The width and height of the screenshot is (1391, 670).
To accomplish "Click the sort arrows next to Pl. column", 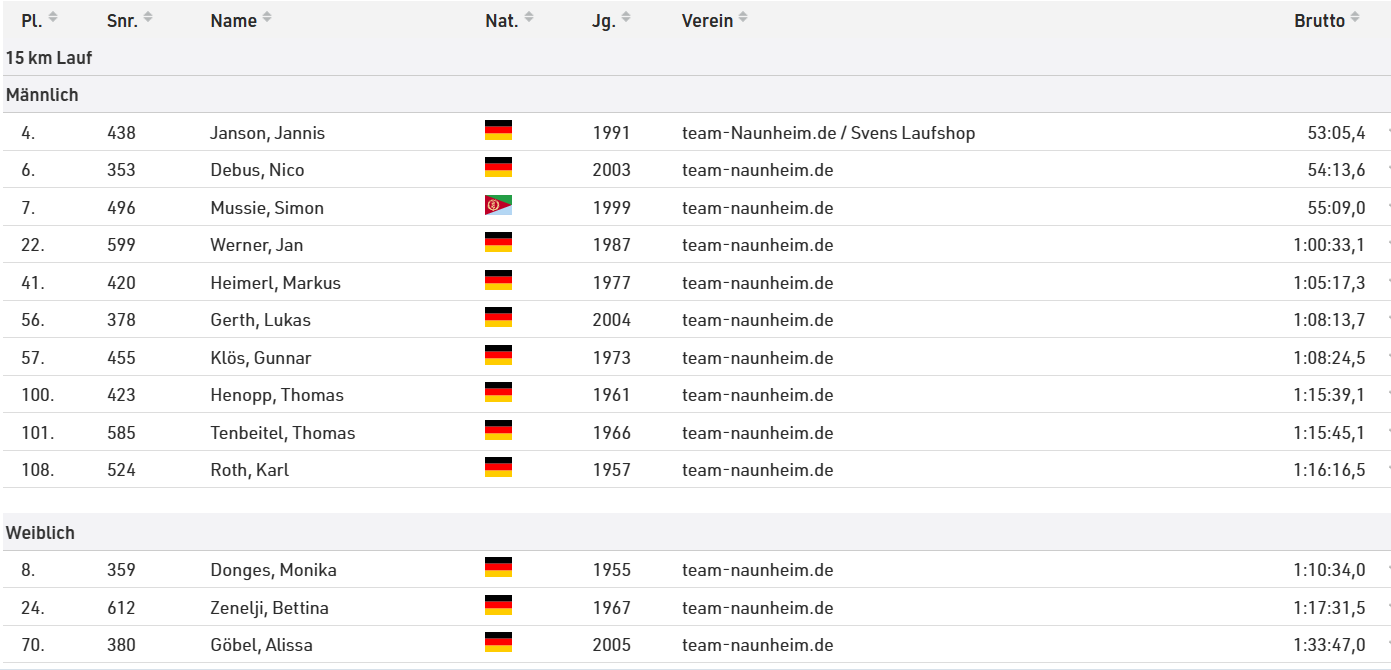I will 53,18.
